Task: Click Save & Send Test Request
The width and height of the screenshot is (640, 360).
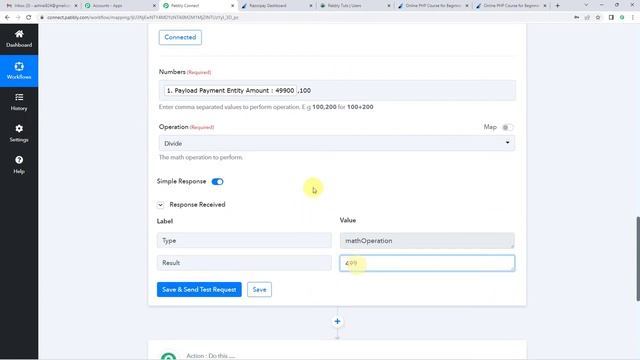Action: click(199, 289)
